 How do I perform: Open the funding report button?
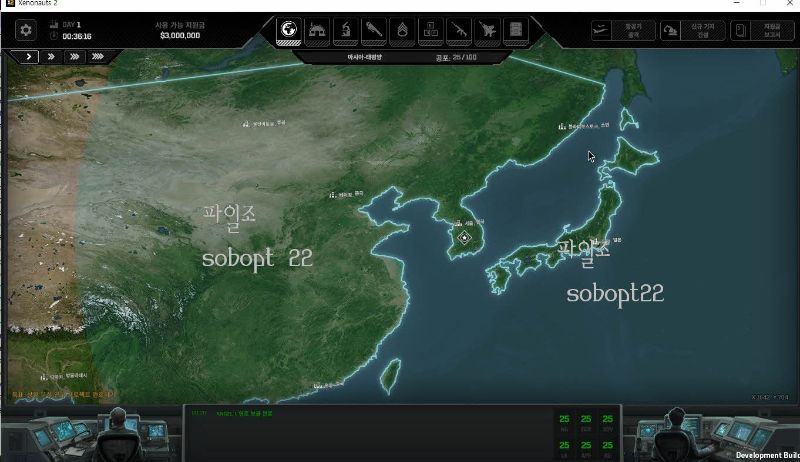[762, 31]
